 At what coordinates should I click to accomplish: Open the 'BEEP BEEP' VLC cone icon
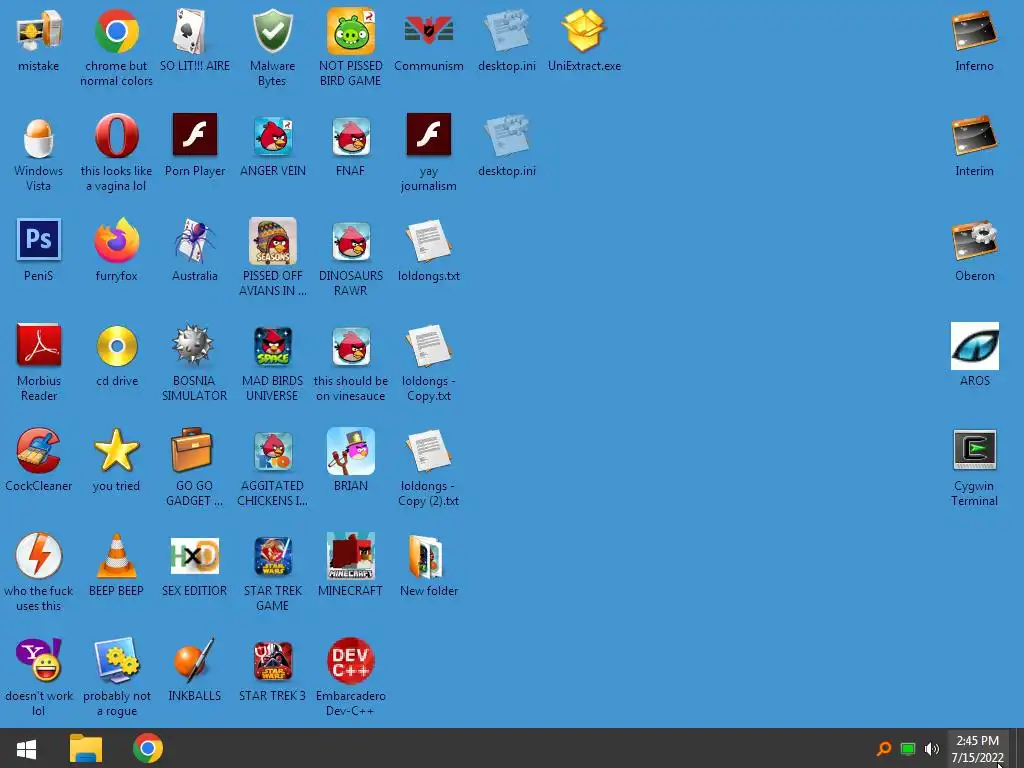click(116, 556)
